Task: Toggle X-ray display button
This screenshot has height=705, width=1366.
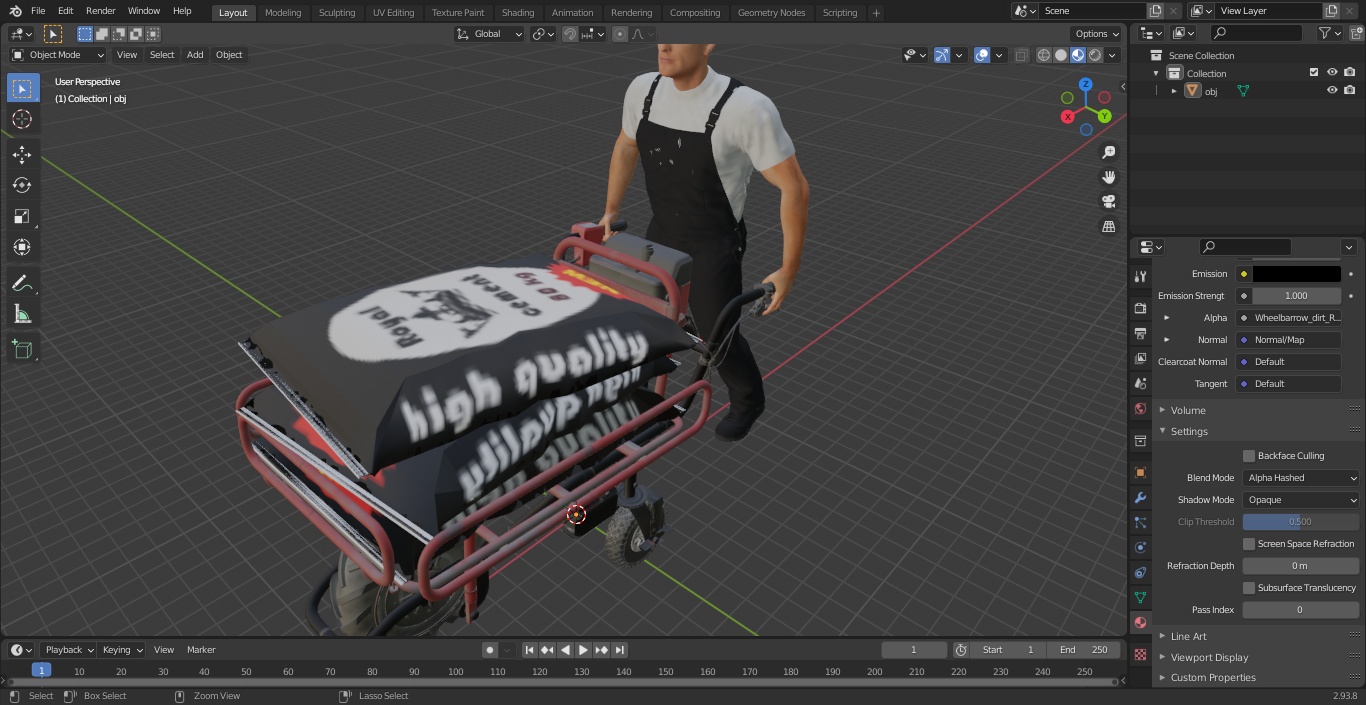Action: [1021, 55]
